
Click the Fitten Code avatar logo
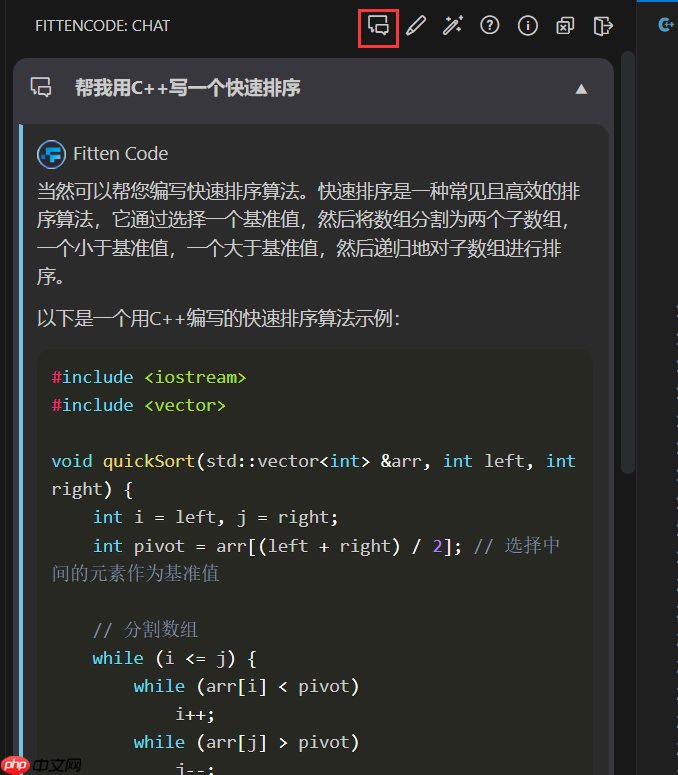[x=51, y=154]
